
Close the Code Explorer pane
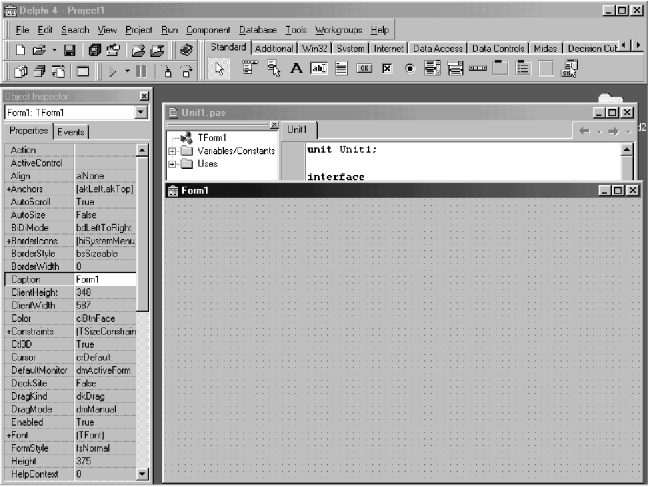(274, 124)
